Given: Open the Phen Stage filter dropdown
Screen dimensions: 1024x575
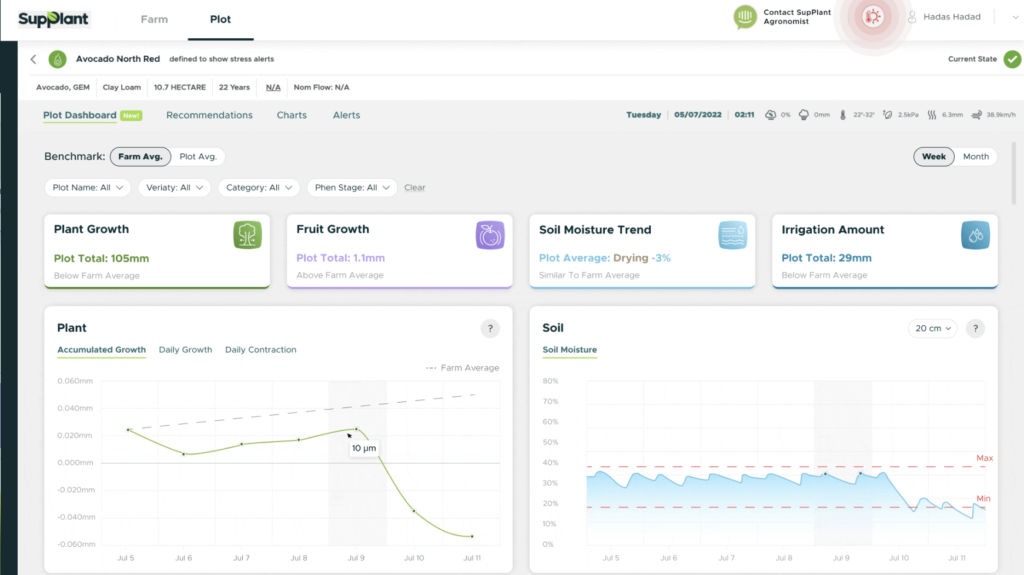Looking at the screenshot, I should [x=351, y=187].
